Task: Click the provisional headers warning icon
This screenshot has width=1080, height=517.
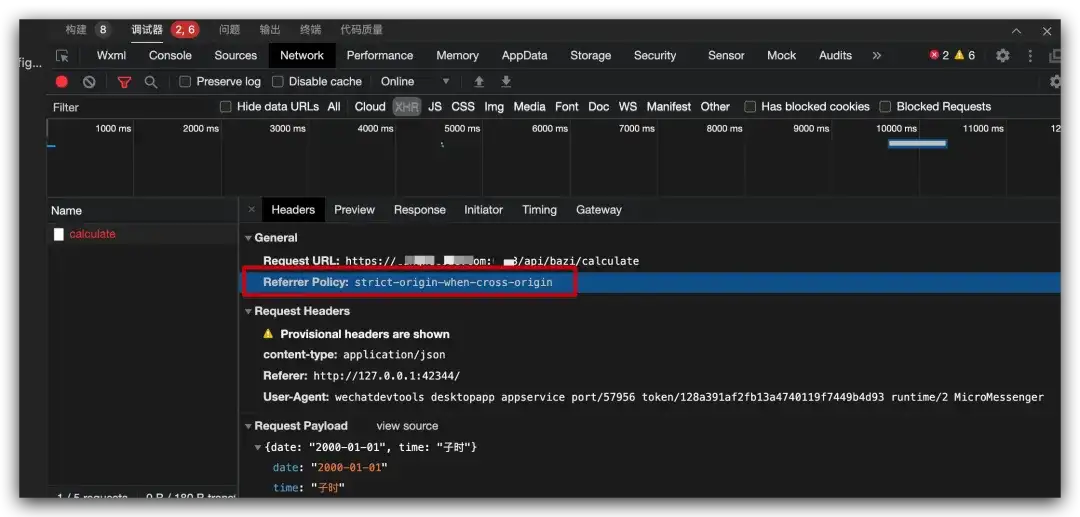Action: click(268, 334)
